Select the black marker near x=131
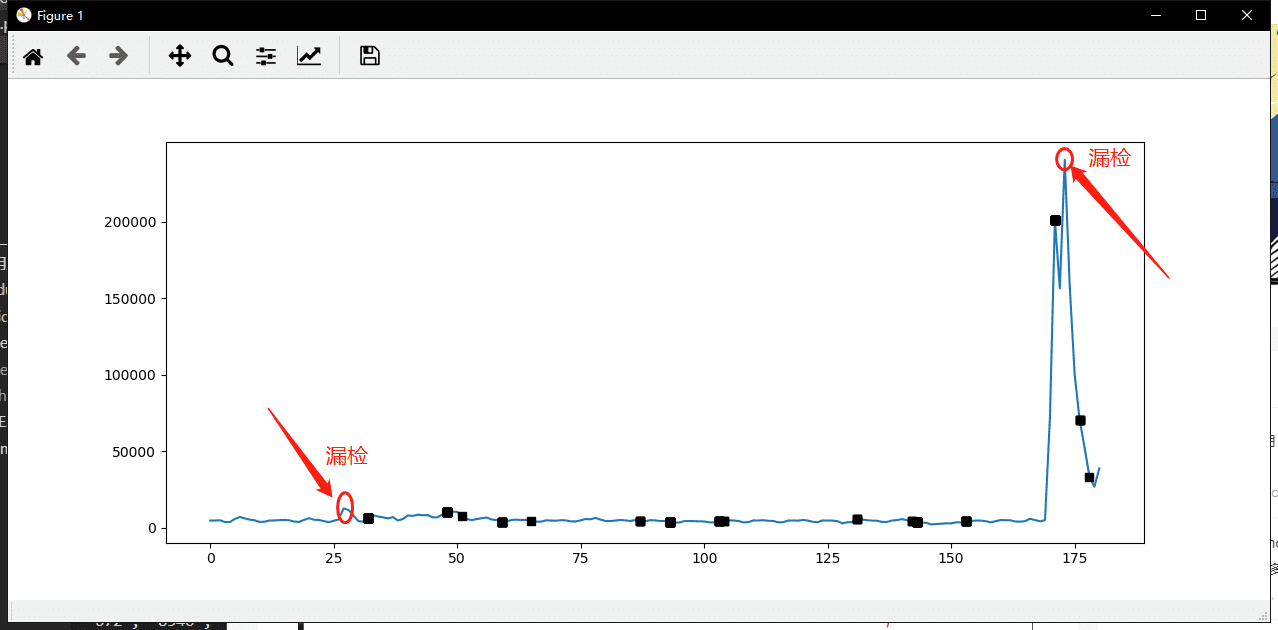The height and width of the screenshot is (630, 1278). [857, 519]
